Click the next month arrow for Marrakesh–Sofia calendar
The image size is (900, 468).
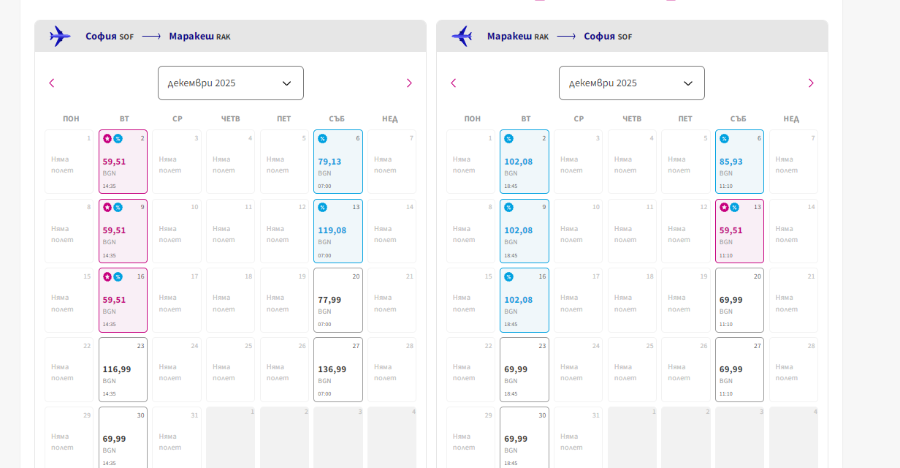[811, 83]
